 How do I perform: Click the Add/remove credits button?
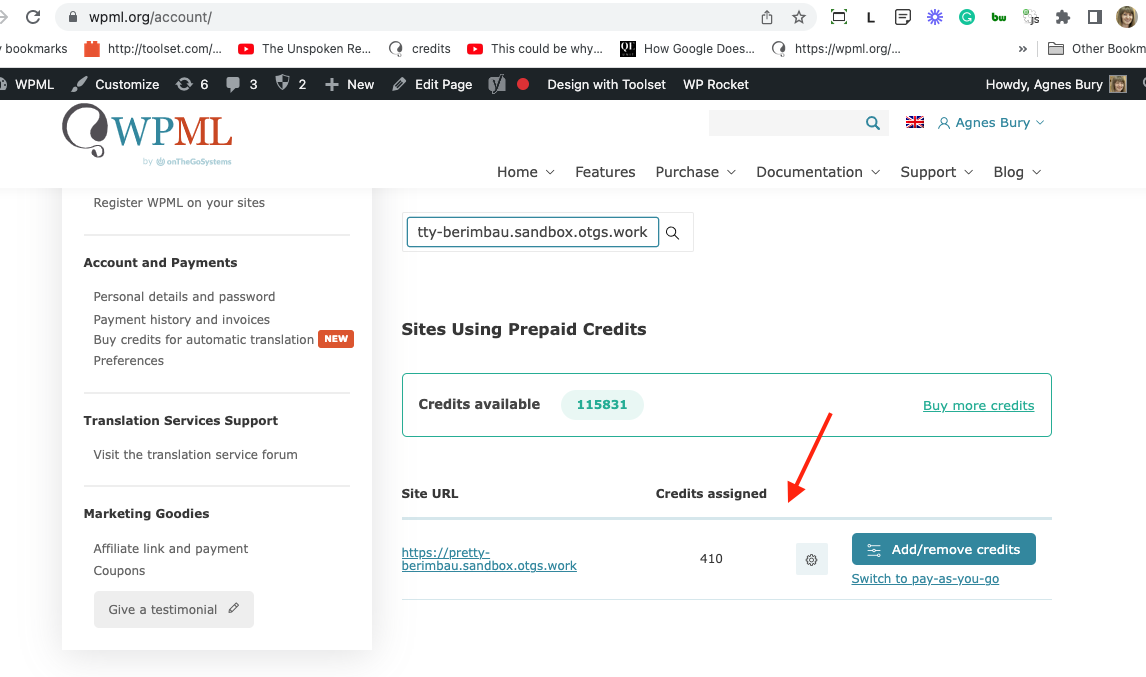coord(944,549)
